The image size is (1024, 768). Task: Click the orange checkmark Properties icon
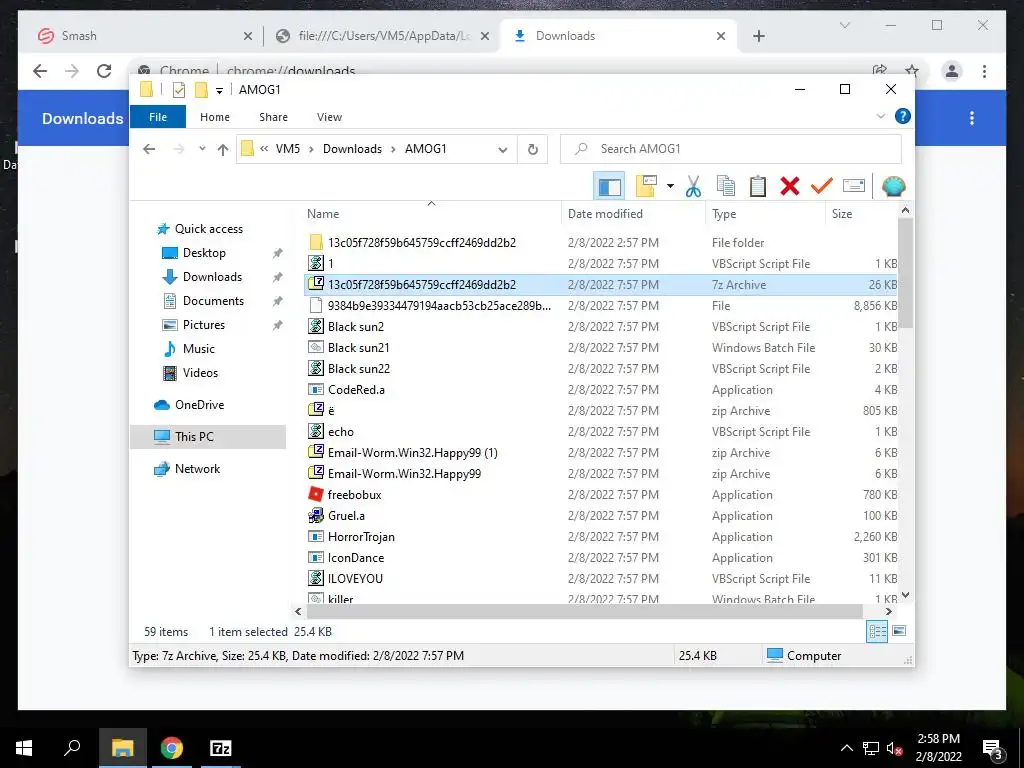click(822, 187)
